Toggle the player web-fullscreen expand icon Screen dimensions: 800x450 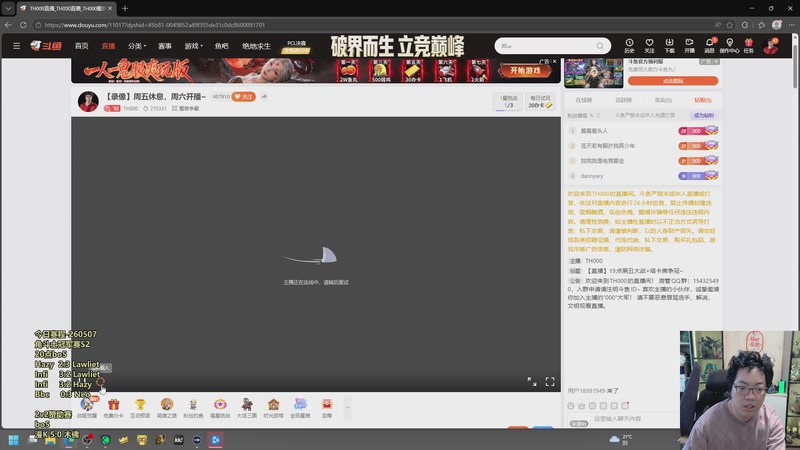point(532,382)
